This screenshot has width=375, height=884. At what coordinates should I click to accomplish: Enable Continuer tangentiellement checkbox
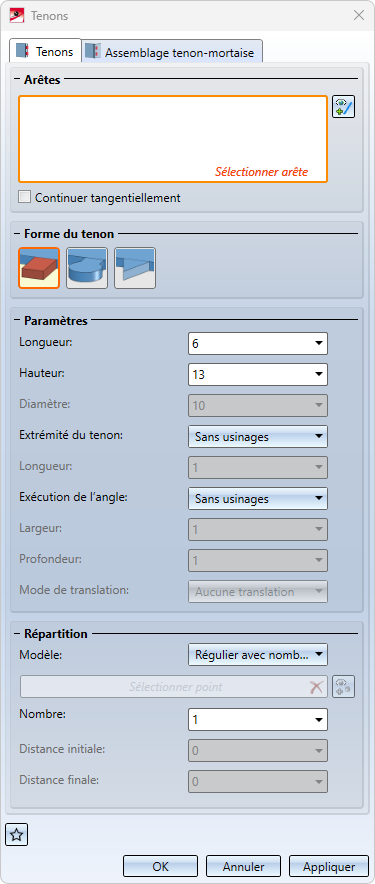pyautogui.click(x=24, y=198)
